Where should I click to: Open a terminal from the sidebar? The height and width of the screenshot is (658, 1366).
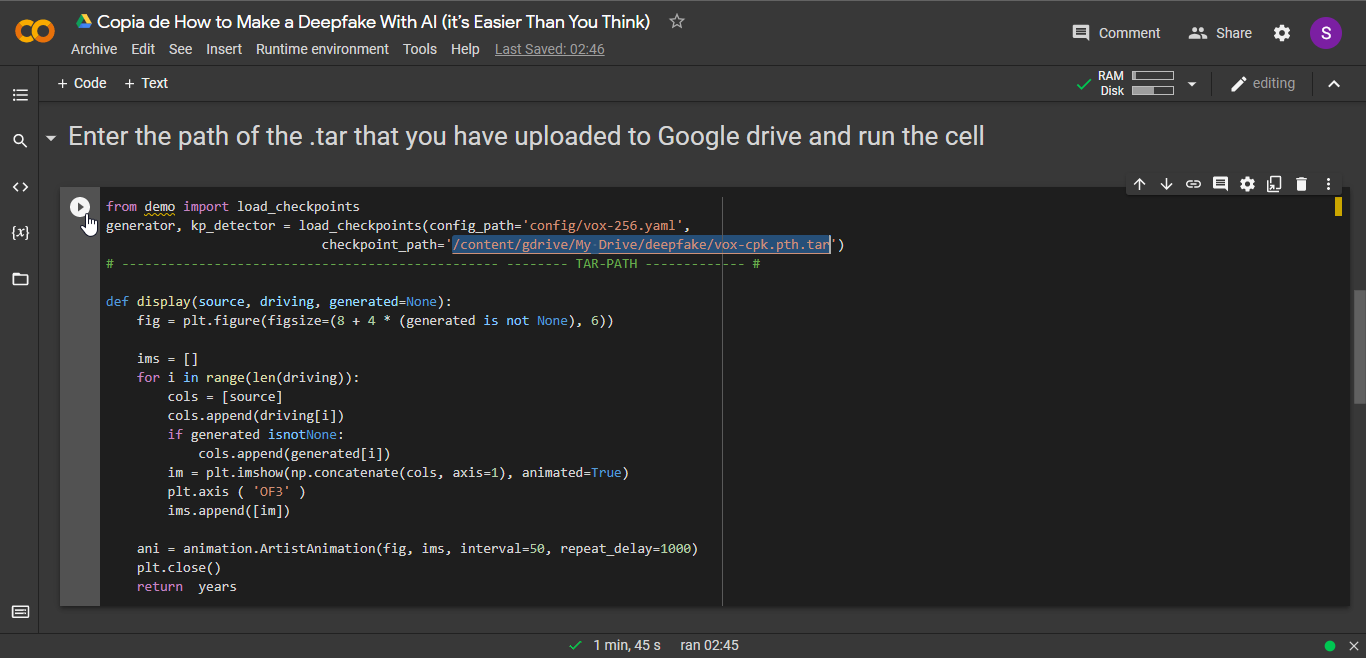pos(20,611)
